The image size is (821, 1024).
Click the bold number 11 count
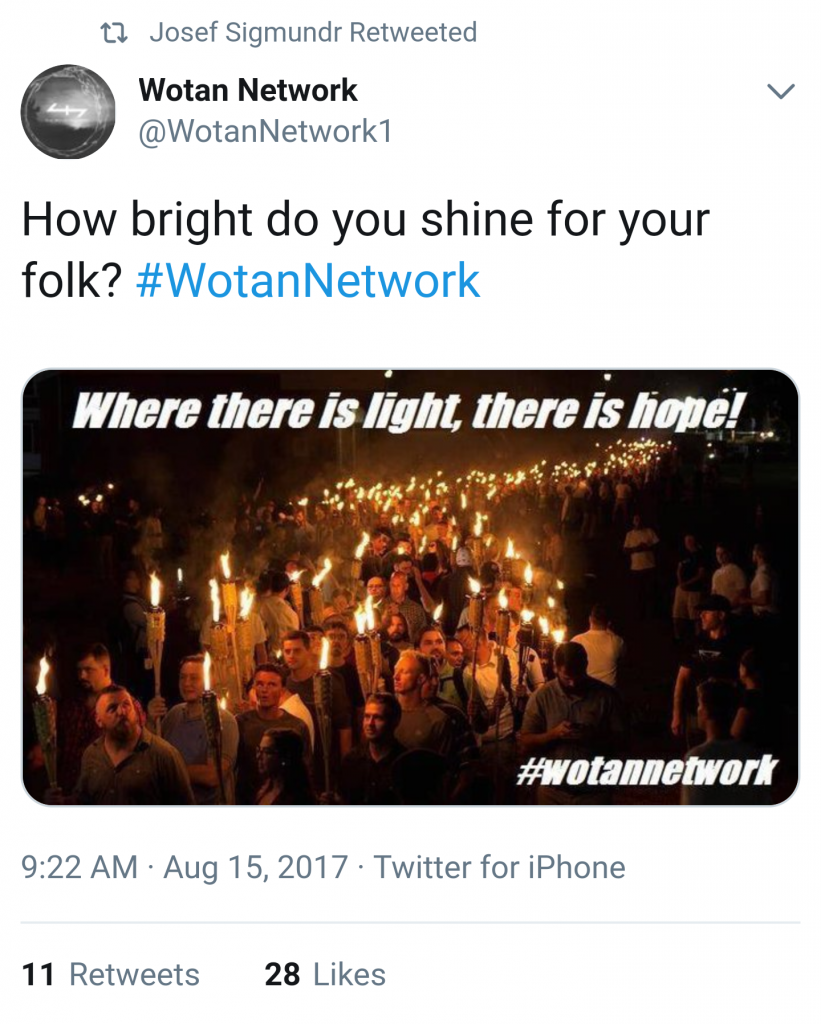click(x=38, y=974)
